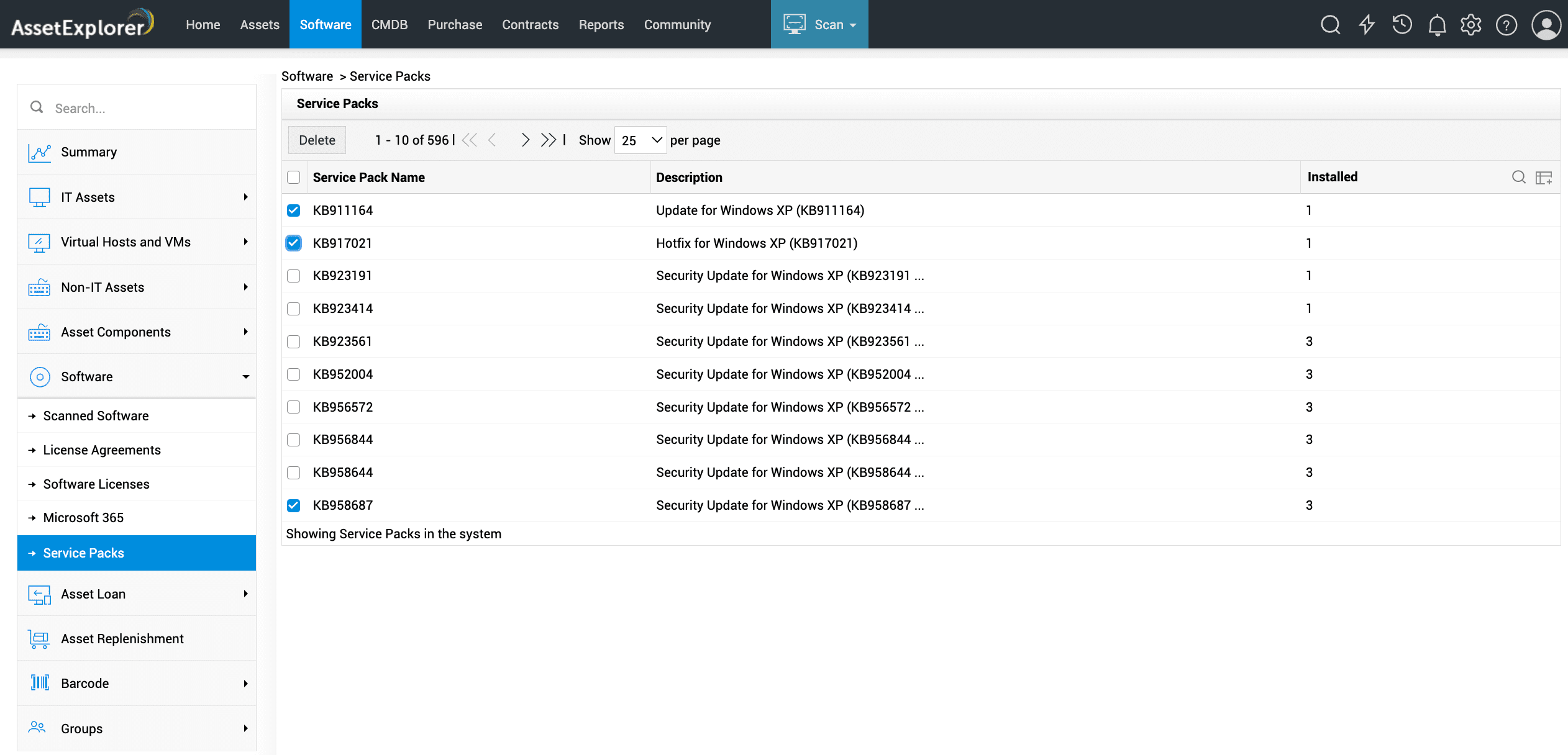Uncheck the KB911164 checkbox

294,210
